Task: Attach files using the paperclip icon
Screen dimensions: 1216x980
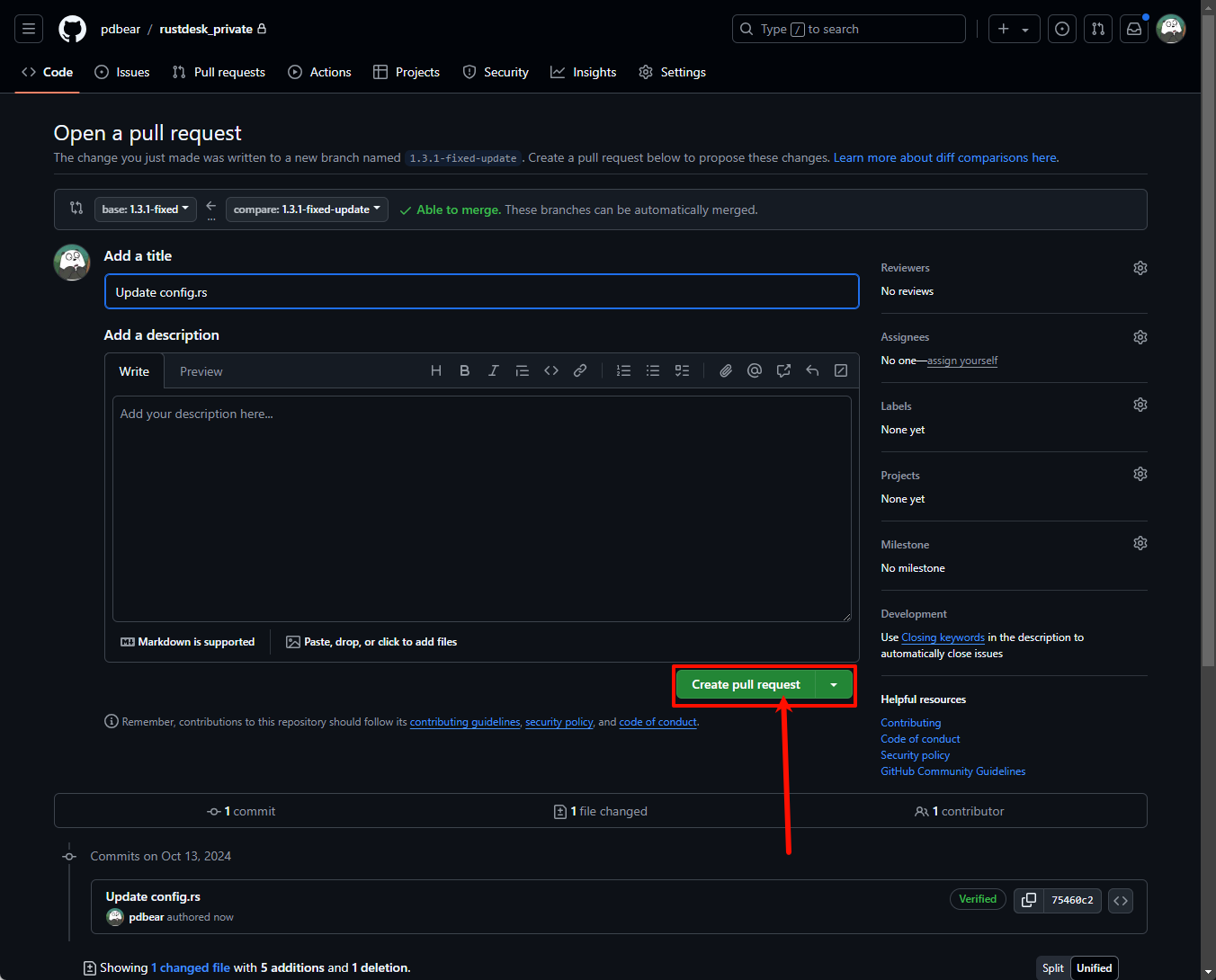Action: click(x=726, y=370)
